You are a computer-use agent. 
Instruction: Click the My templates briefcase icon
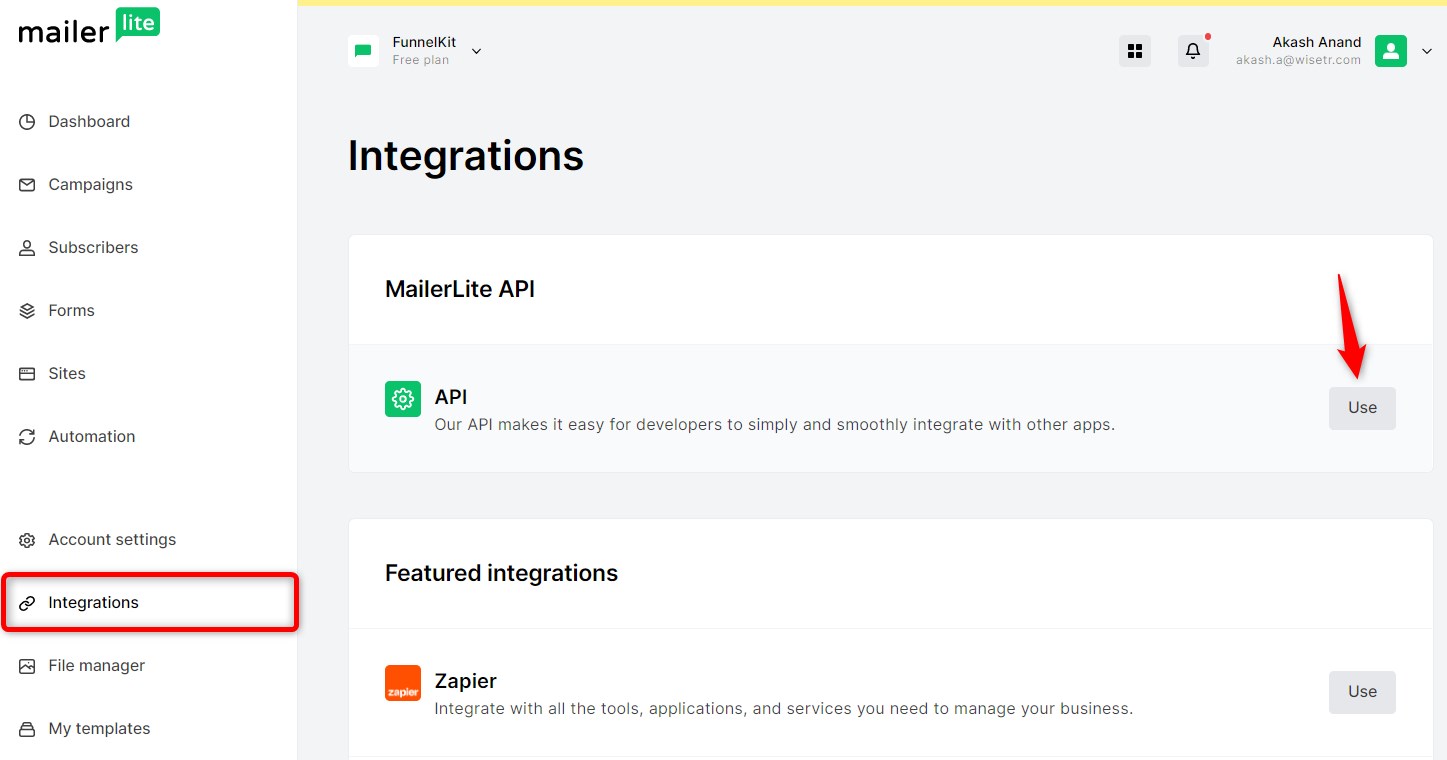click(27, 729)
